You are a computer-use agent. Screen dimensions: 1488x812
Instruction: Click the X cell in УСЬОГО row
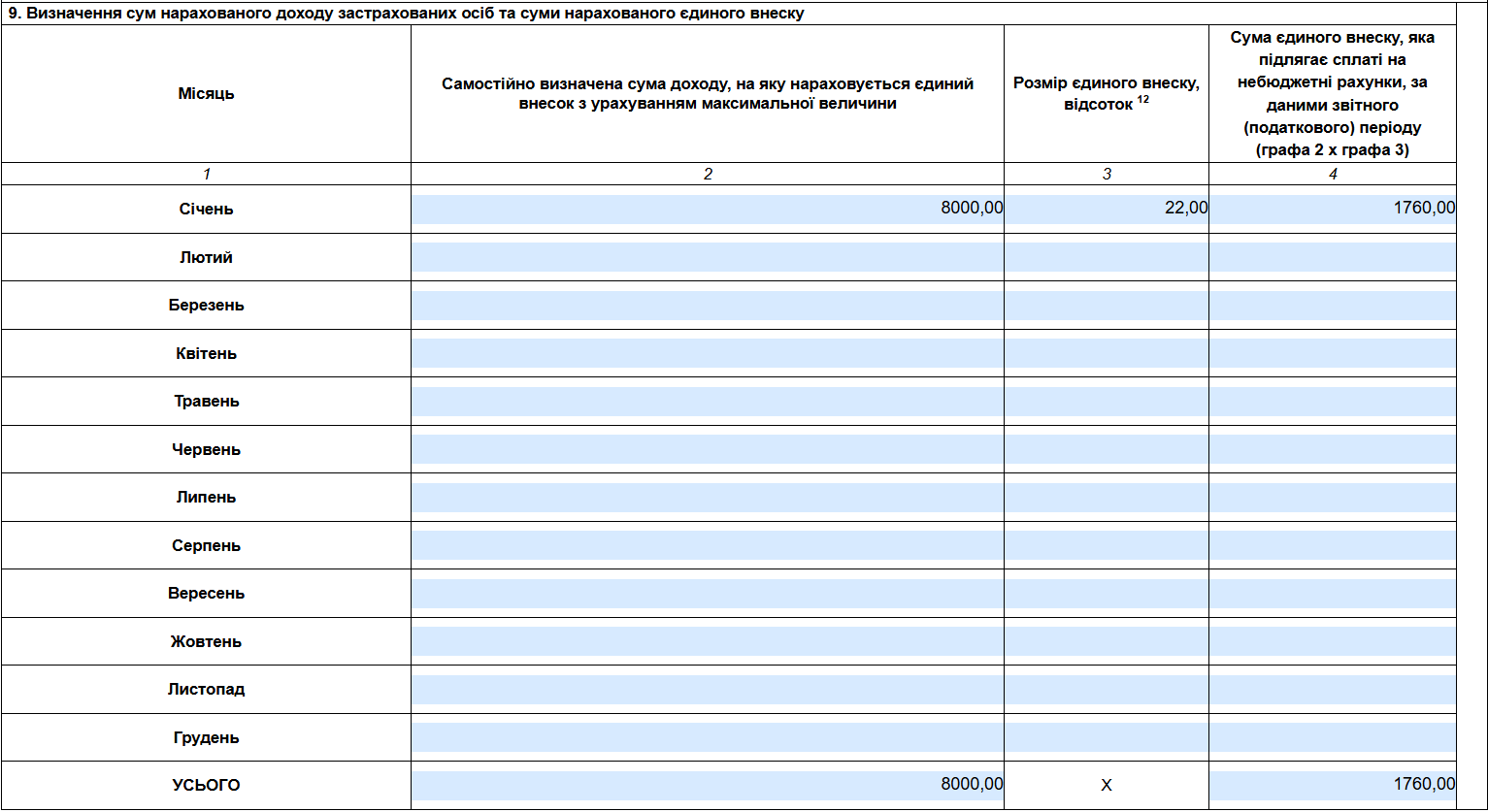coord(1106,786)
